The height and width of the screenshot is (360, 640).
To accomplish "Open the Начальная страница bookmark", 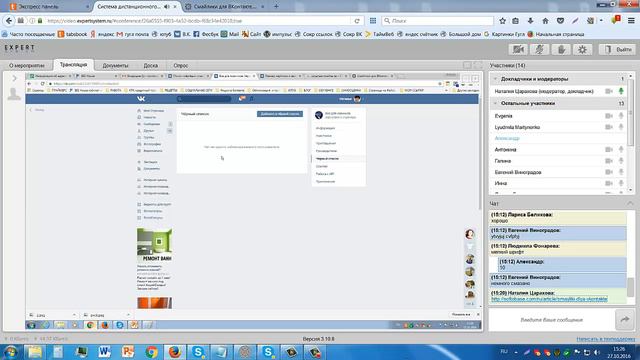I will [556, 34].
